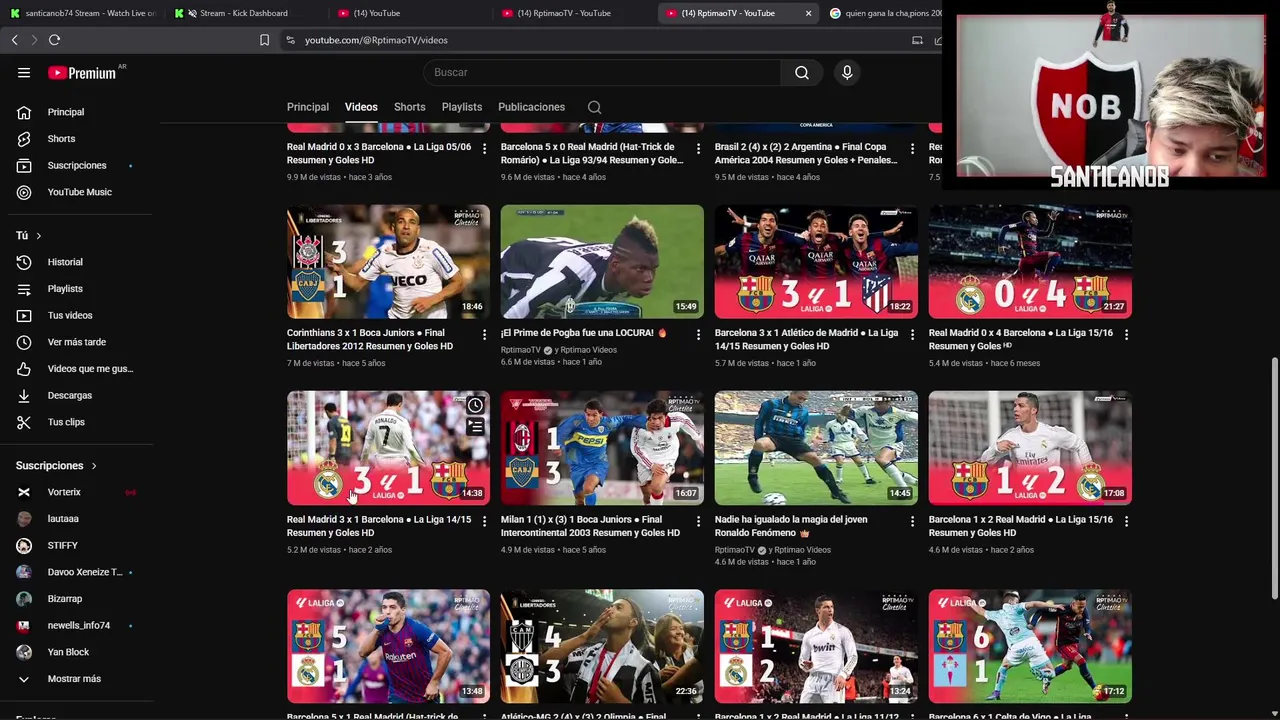Add Real Madrid 3 x 1 video to watch later
The width and height of the screenshot is (1280, 720).
(x=475, y=405)
